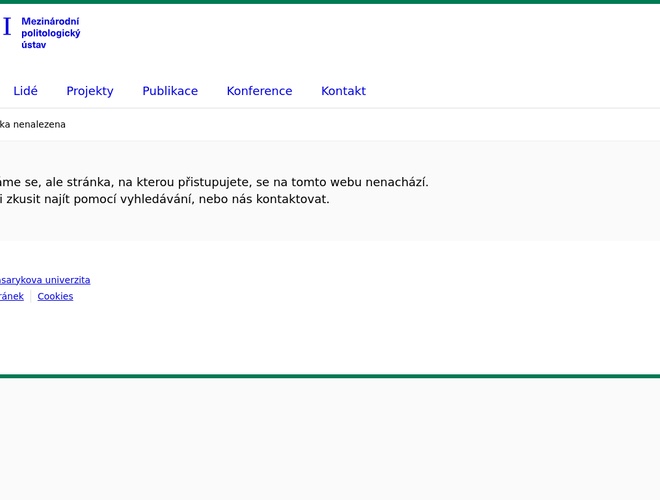The image size is (660, 500).
Task: Click the green bar at page top
Action: [x=330, y=2]
